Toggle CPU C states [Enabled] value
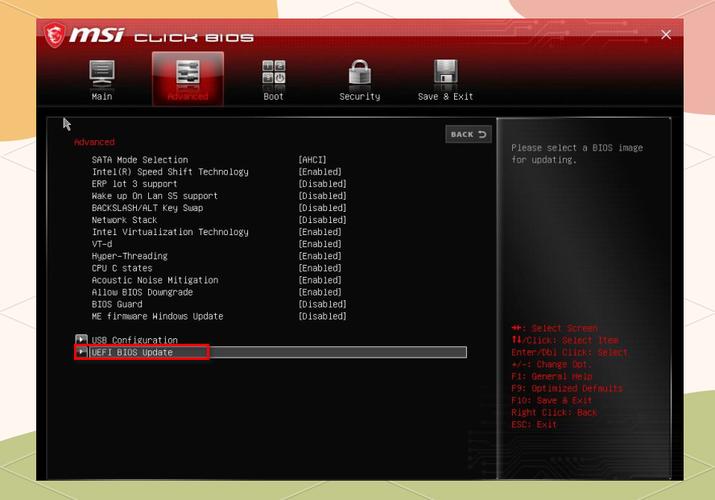The width and height of the screenshot is (715, 500). pos(320,268)
